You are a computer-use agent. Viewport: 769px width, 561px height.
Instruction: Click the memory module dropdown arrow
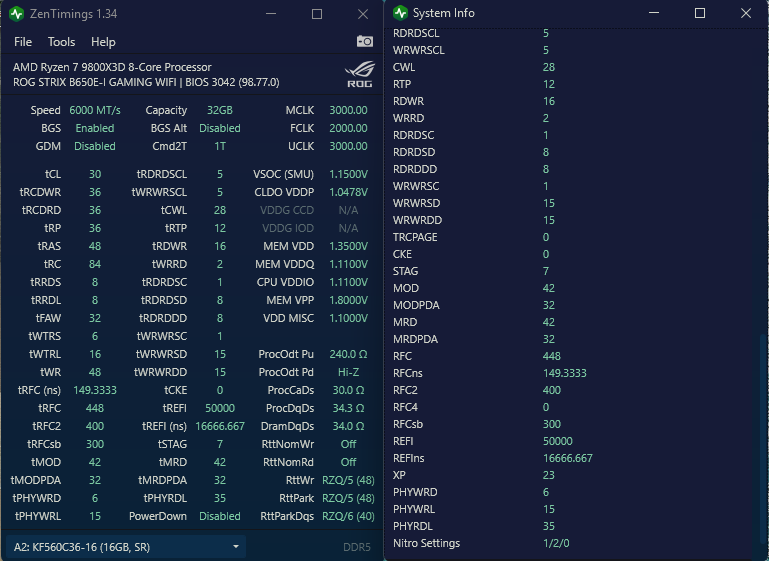click(x=236, y=547)
